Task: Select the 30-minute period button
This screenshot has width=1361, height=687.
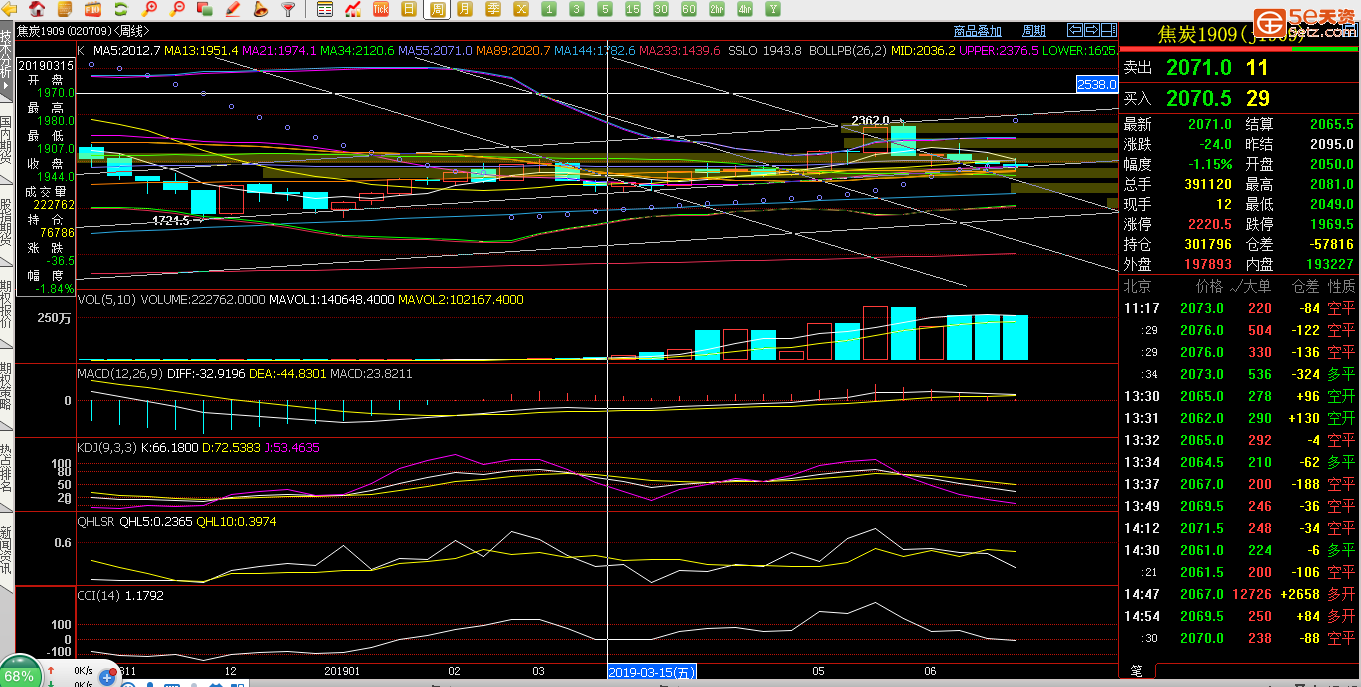Action: coord(661,9)
